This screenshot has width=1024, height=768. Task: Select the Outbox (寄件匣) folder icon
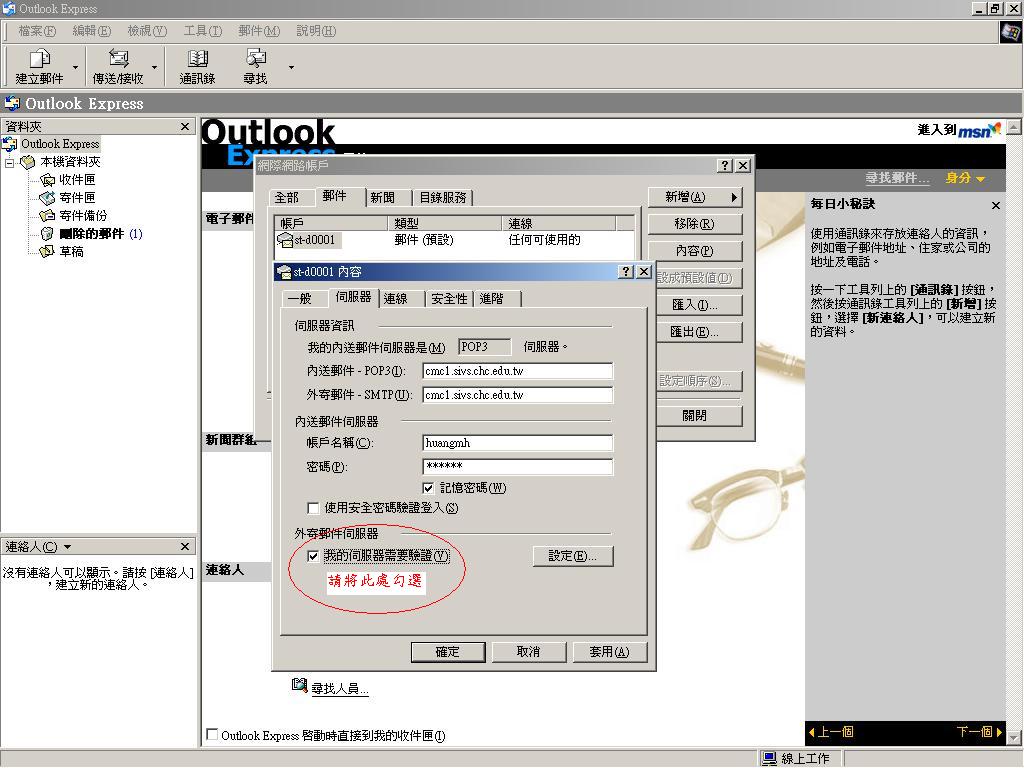[47, 197]
